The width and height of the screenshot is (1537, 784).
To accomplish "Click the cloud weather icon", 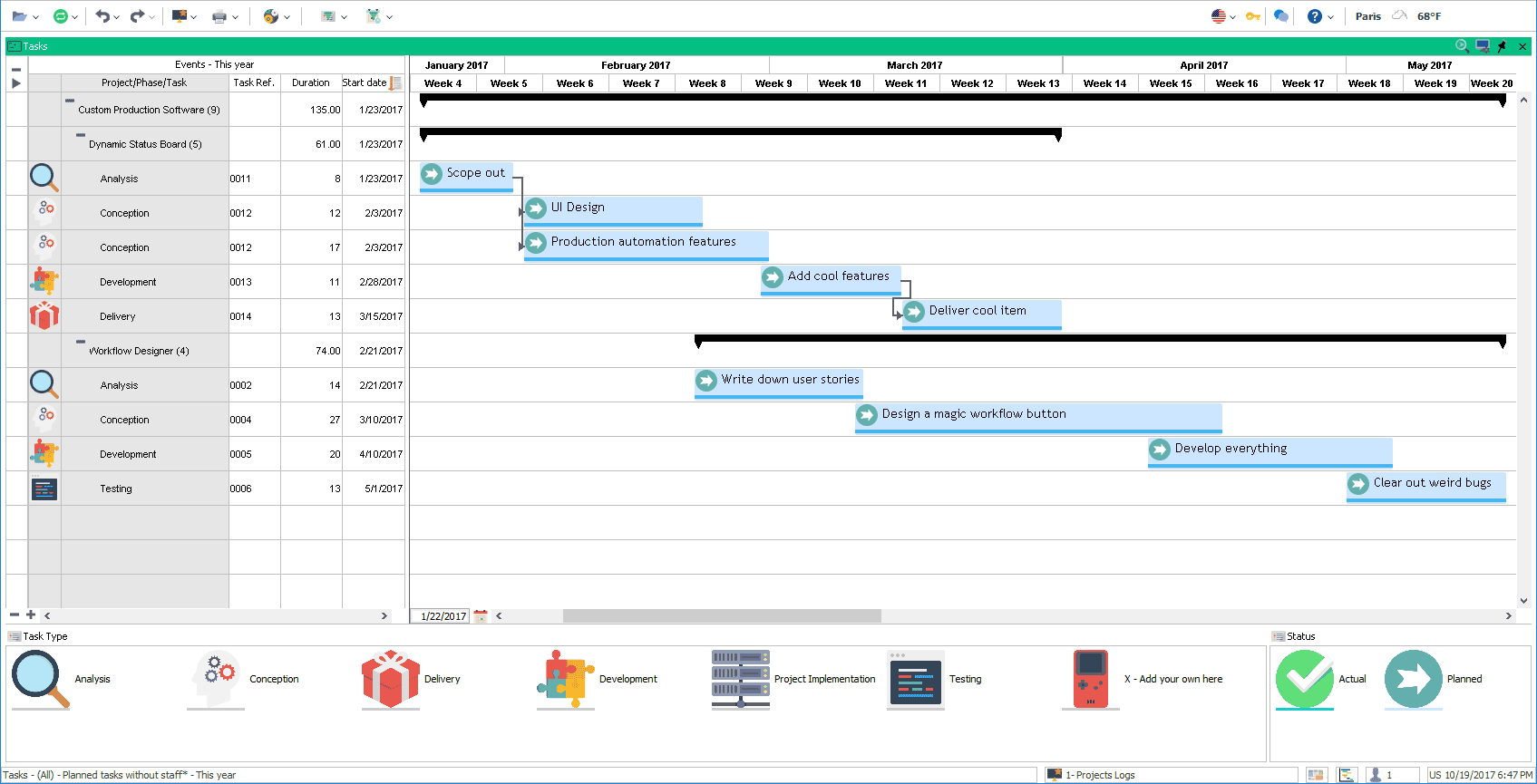I will pos(1400,15).
